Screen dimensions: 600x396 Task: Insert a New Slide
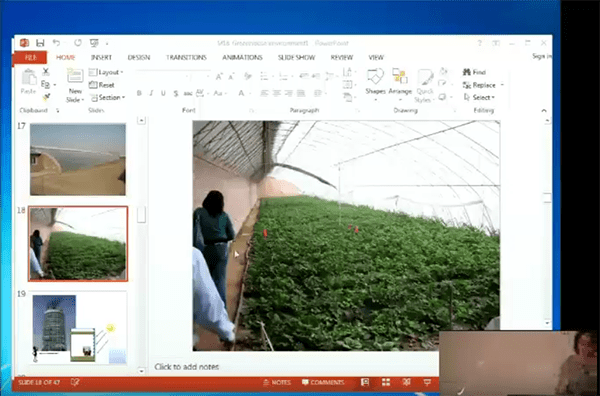[x=75, y=86]
